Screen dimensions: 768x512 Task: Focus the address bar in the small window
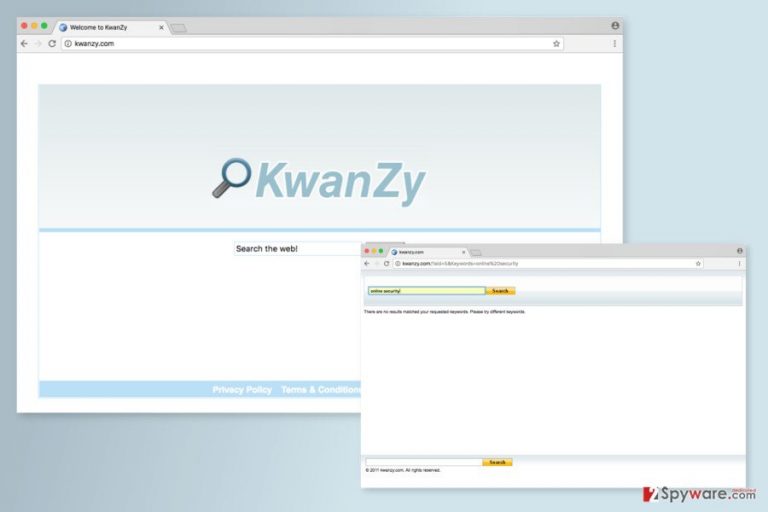[x=549, y=264]
